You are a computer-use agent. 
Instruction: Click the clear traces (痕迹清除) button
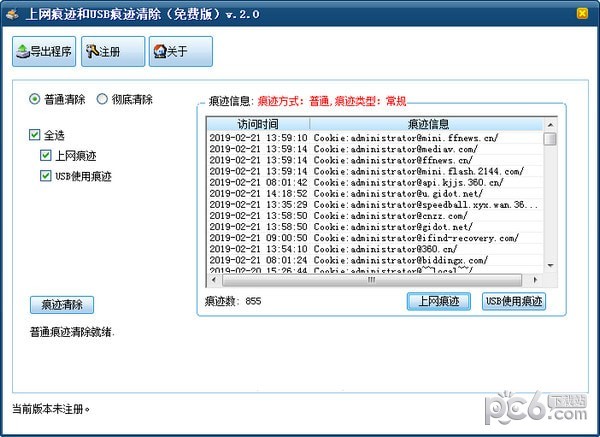[x=62, y=305]
